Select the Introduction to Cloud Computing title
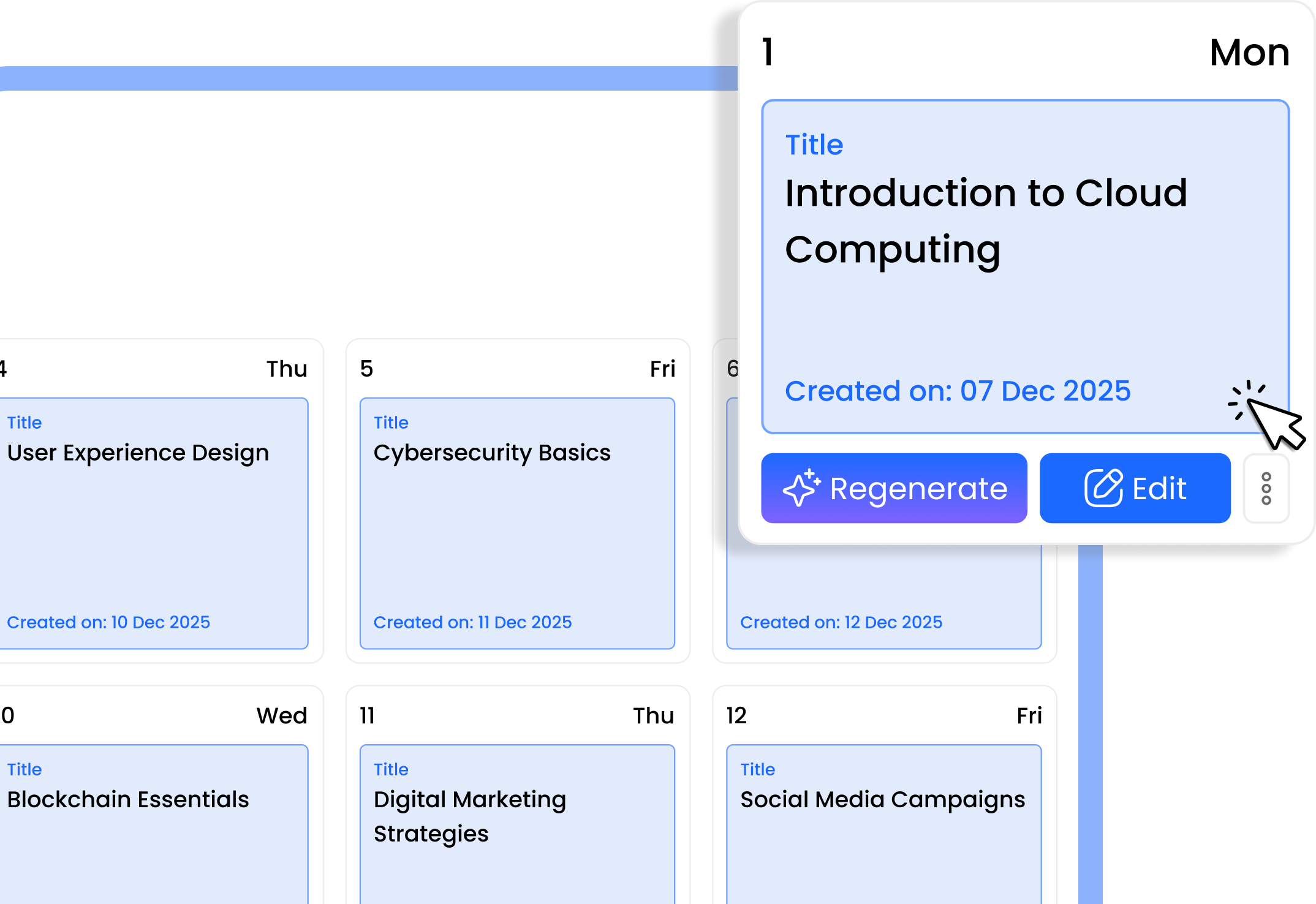Viewport: 1316px width, 904px height. (986, 220)
